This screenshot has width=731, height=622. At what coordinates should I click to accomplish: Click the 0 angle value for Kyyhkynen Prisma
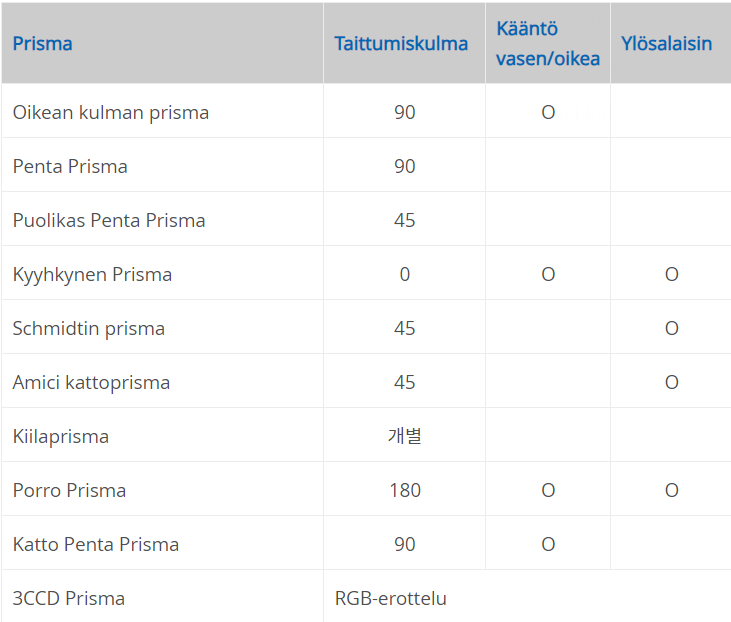tap(404, 274)
